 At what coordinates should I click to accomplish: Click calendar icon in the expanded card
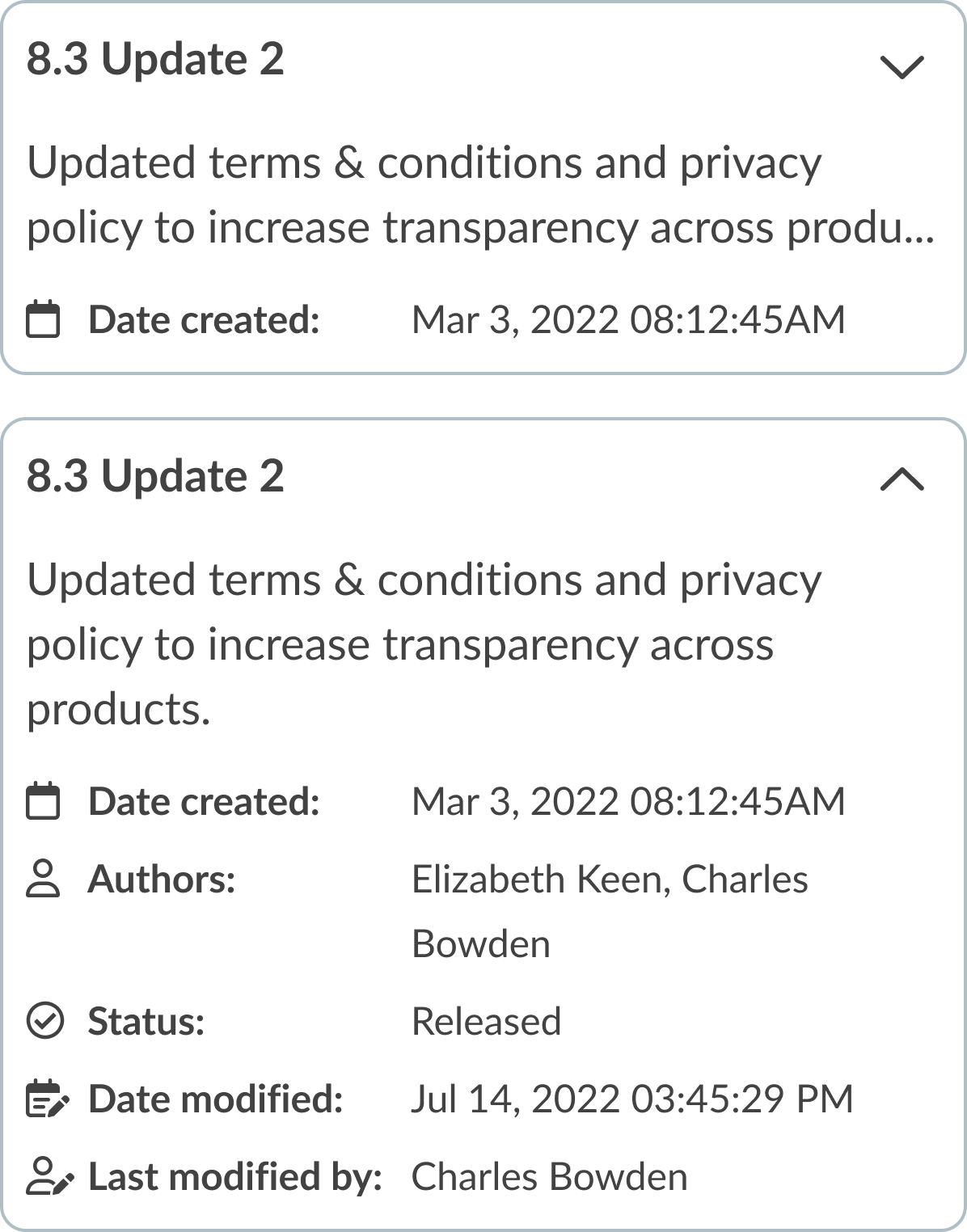pyautogui.click(x=44, y=801)
